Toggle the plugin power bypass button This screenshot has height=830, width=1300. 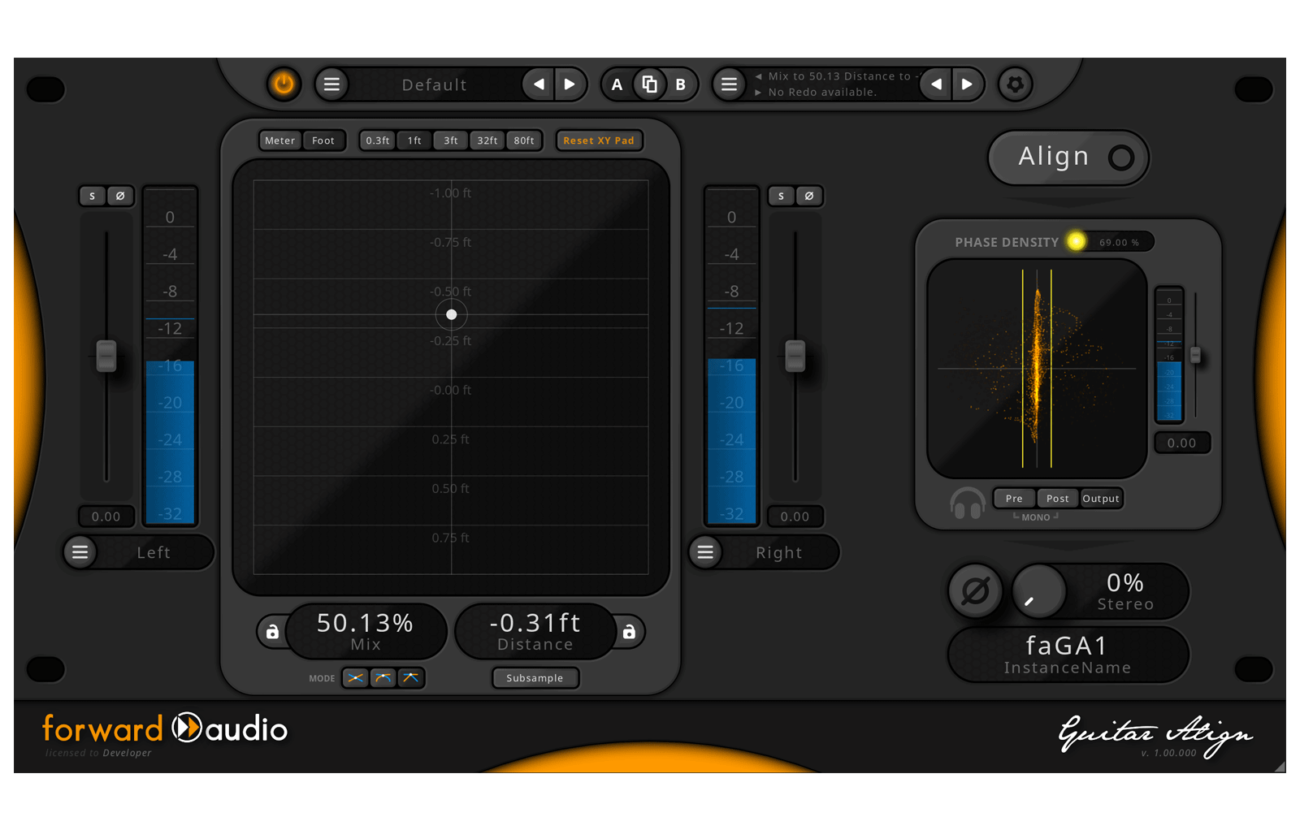[284, 84]
